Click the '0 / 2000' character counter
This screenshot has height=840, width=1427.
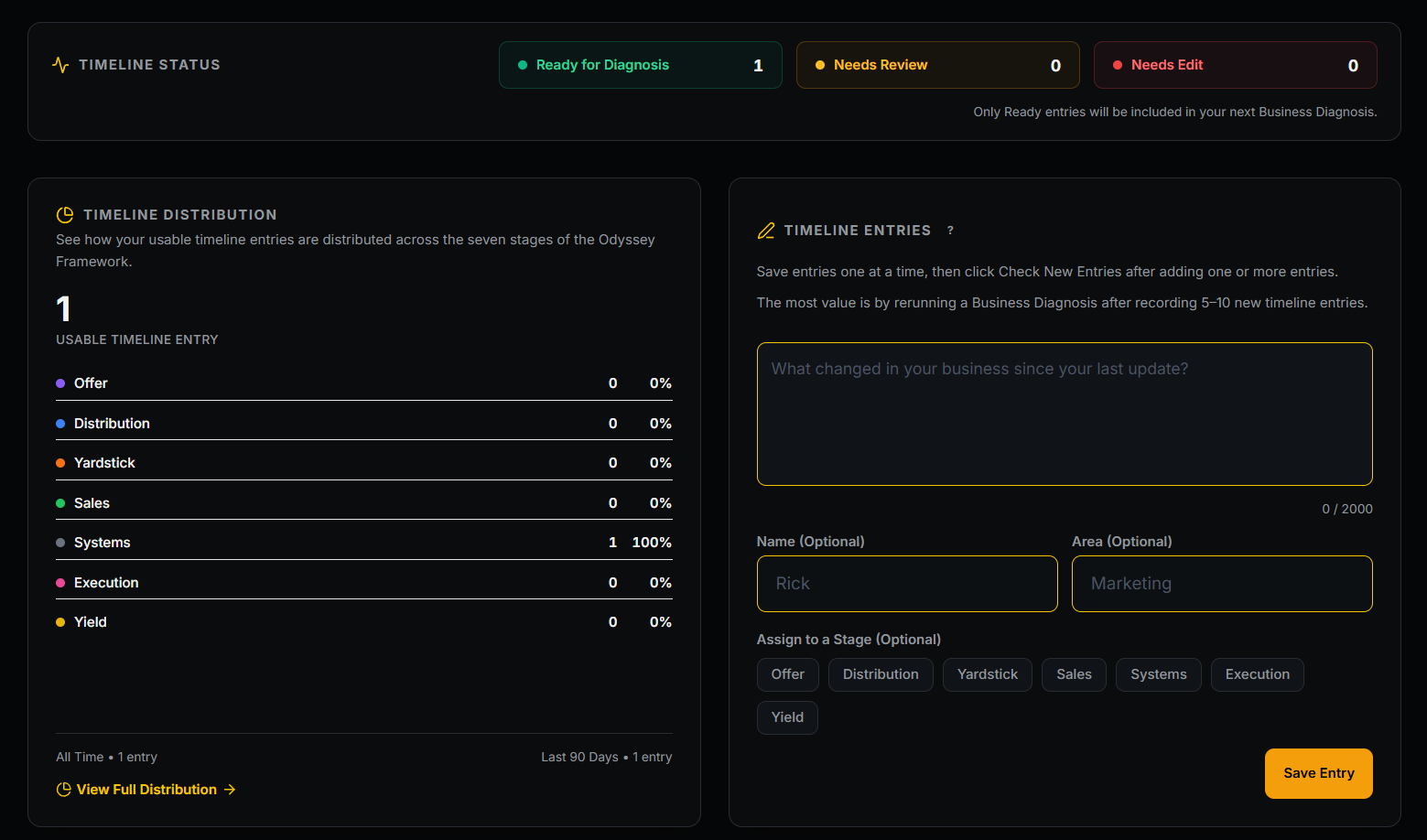click(x=1347, y=509)
